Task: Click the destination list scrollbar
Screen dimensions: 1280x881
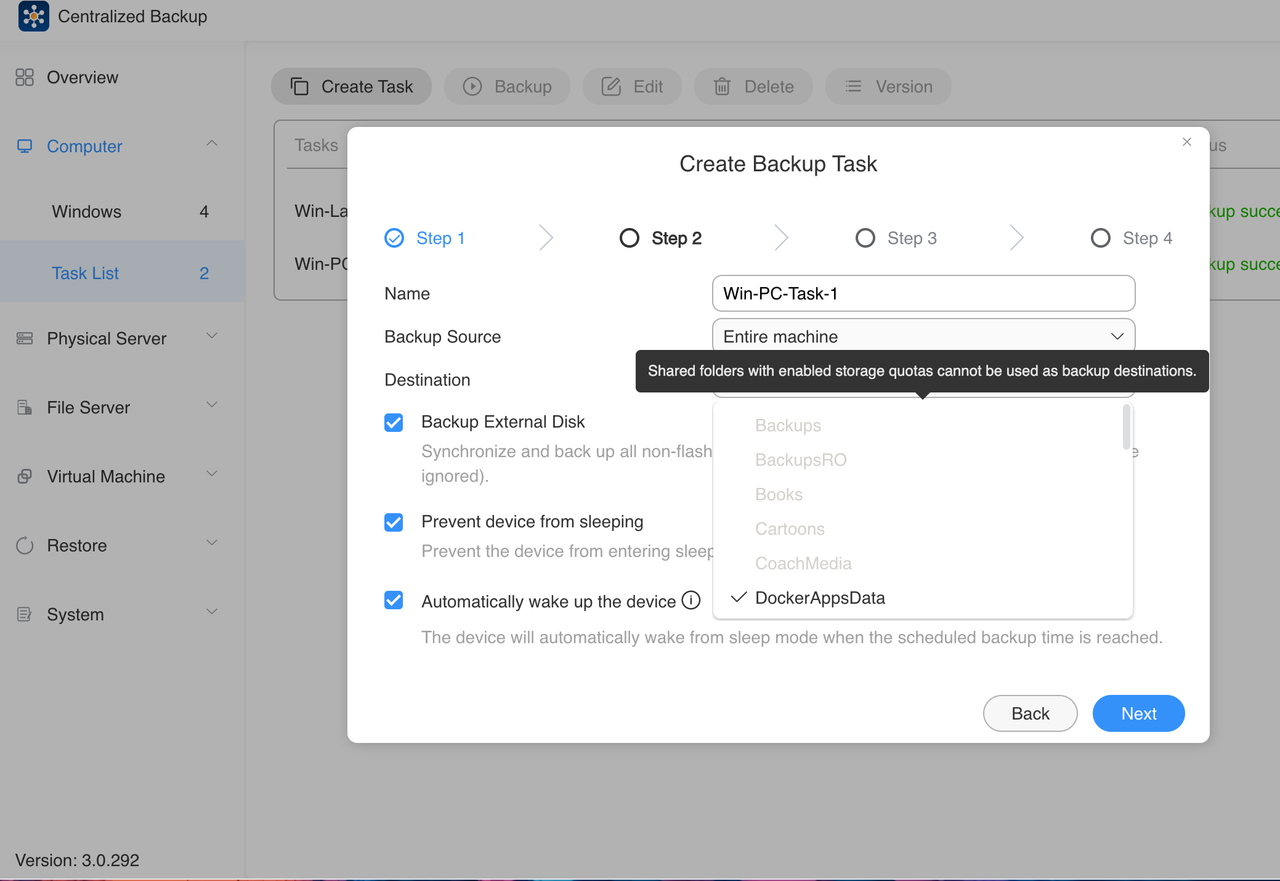Action: [1127, 428]
